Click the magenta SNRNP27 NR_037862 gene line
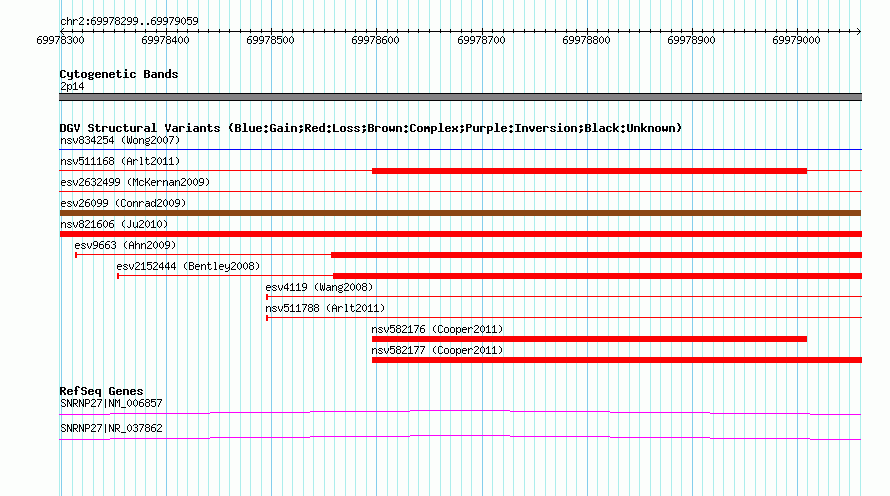890x496 pixels. pyautogui.click(x=460, y=437)
